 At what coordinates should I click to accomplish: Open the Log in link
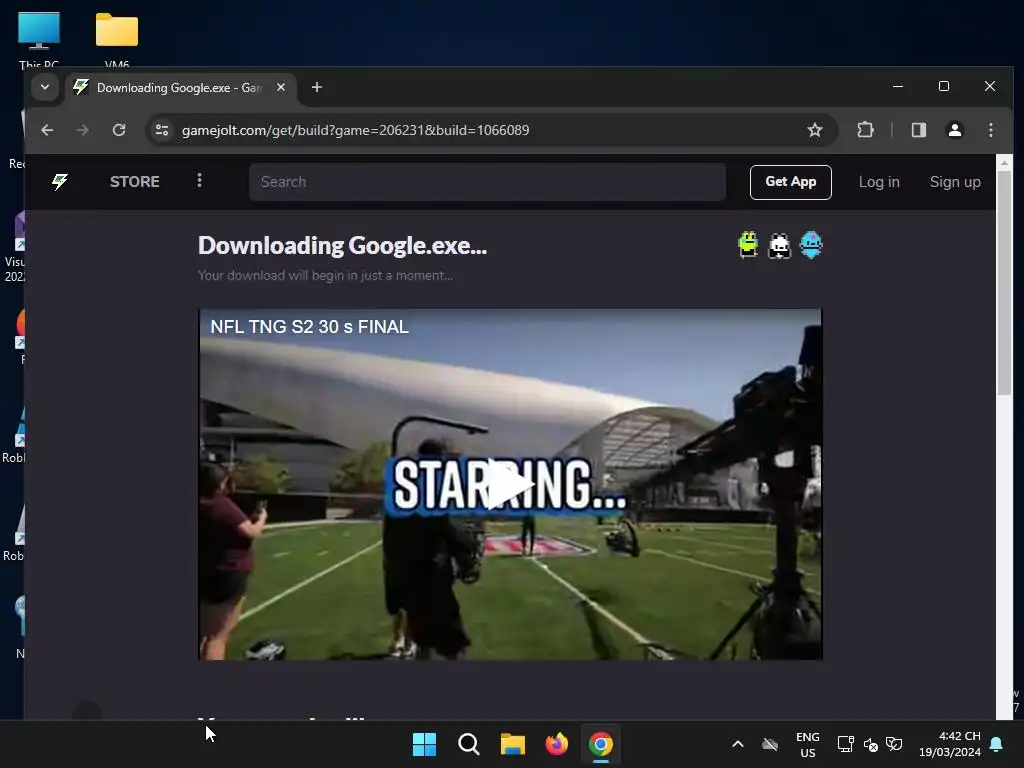tap(879, 182)
